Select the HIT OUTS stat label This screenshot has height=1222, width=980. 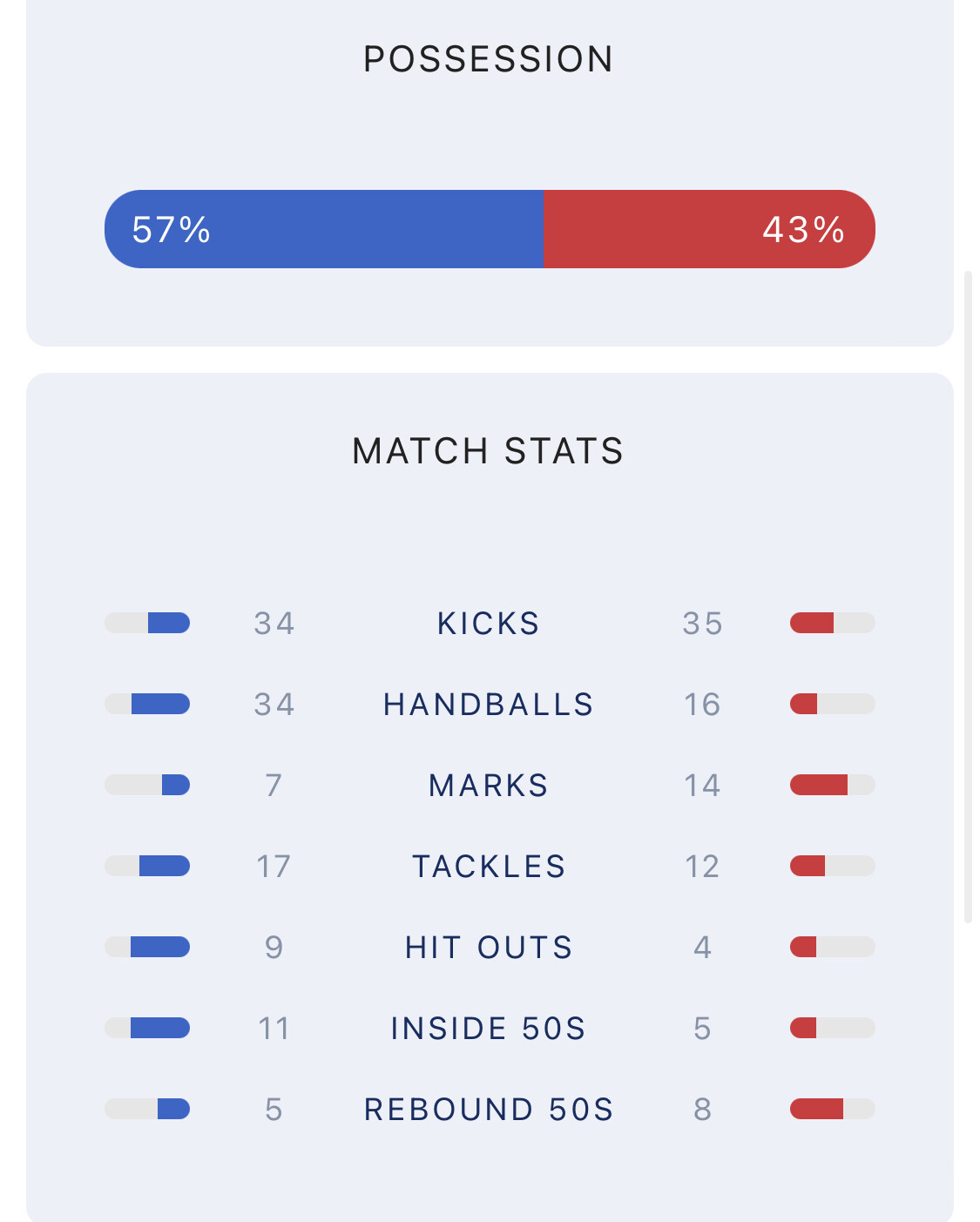(489, 948)
